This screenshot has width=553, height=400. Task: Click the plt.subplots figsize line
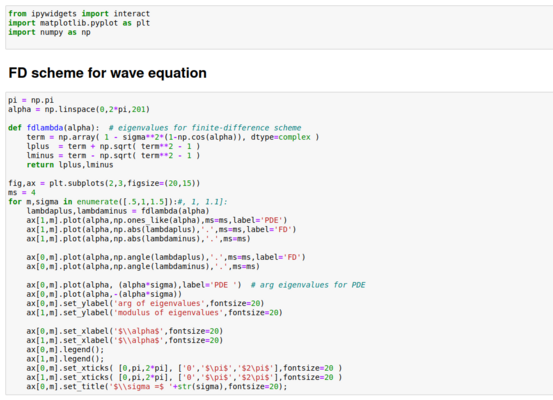(104, 183)
